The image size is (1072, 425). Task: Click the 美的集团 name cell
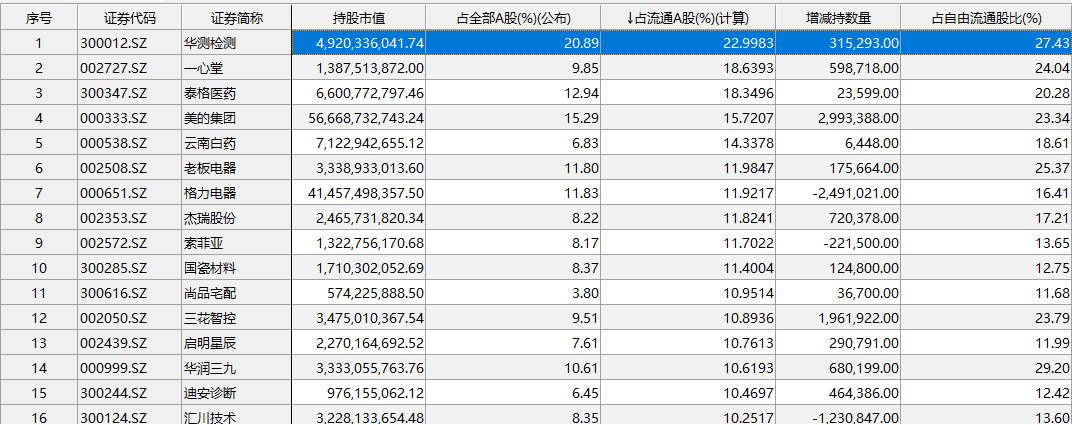[x=237, y=118]
